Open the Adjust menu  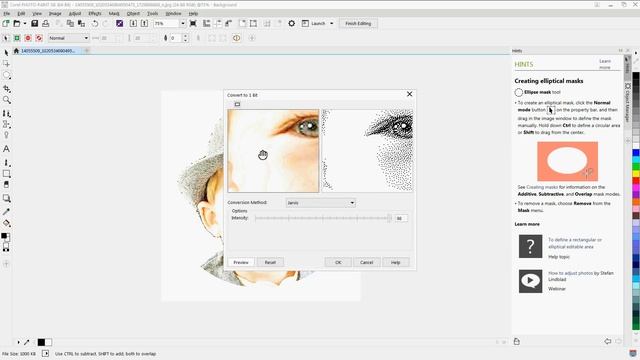[75, 13]
